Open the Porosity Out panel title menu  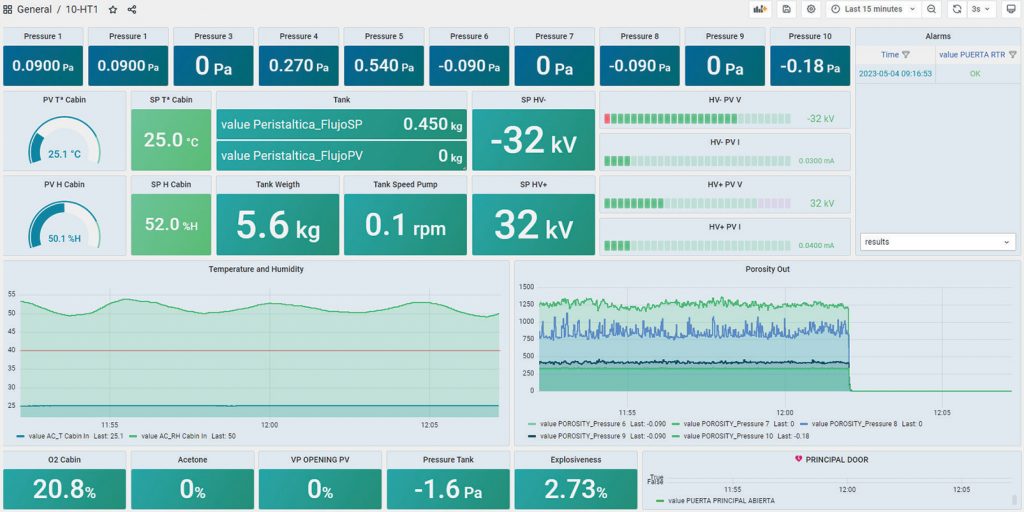pyautogui.click(x=767, y=269)
